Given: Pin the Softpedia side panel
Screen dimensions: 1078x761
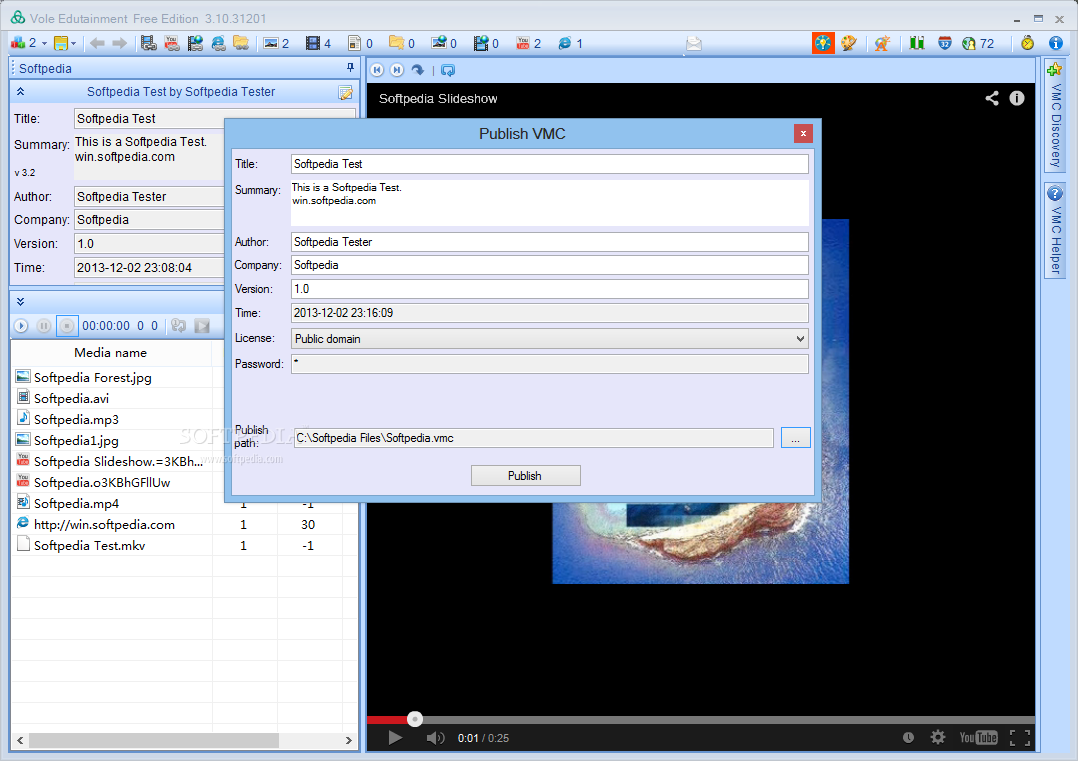Looking at the screenshot, I should tap(351, 67).
